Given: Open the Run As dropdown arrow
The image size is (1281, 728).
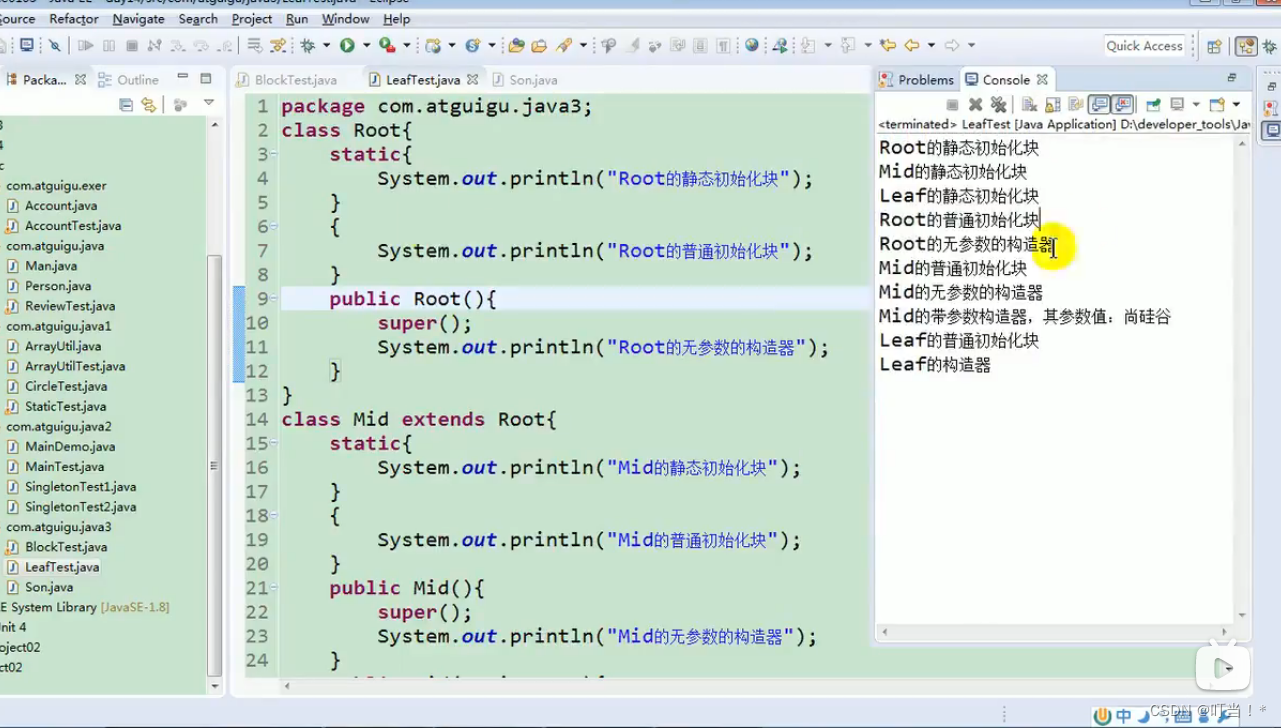Looking at the screenshot, I should coord(366,45).
